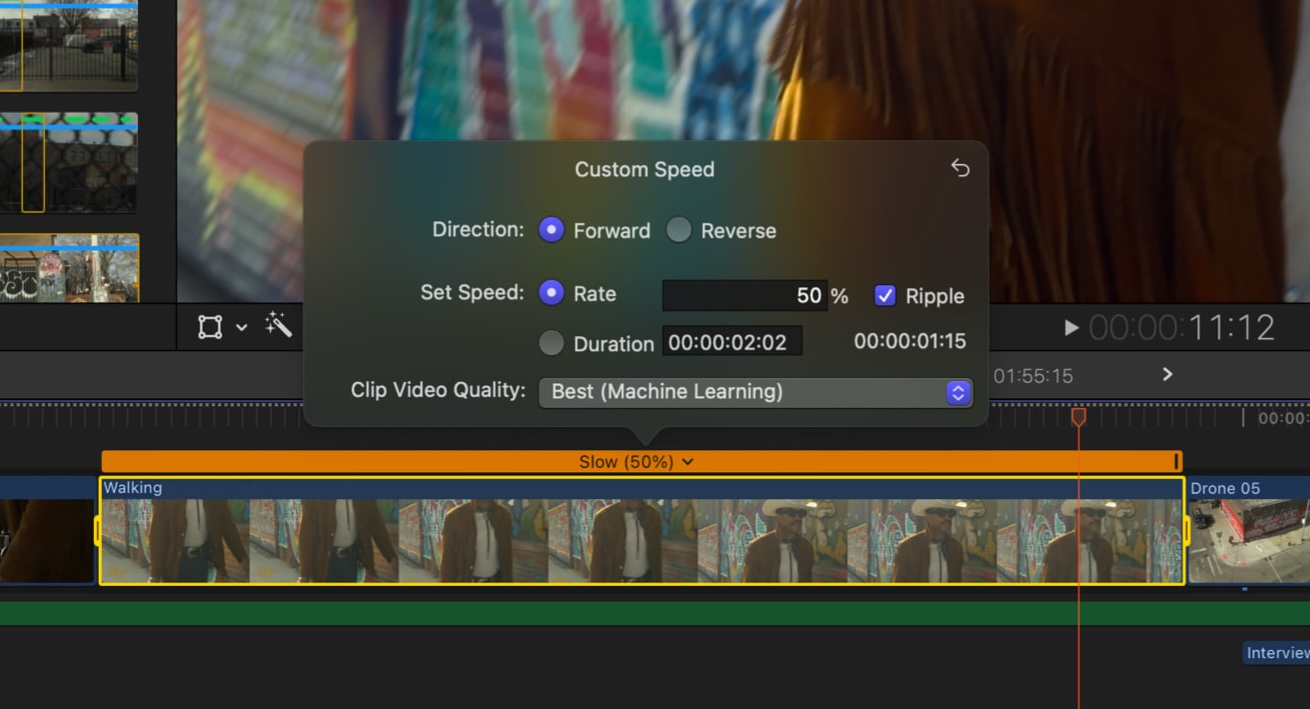The height and width of the screenshot is (709, 1310).
Task: Click the retime handle at speed bar end
Action: (x=1177, y=461)
